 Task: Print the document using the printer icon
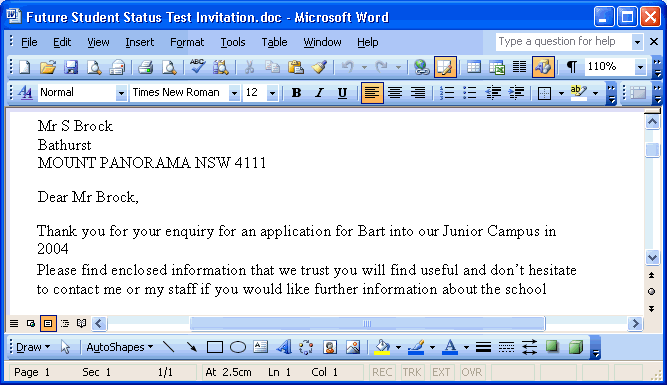click(x=145, y=67)
